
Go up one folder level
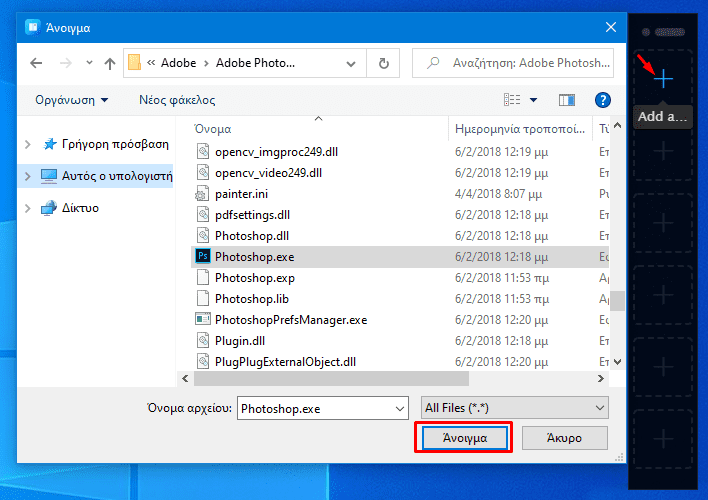110,63
